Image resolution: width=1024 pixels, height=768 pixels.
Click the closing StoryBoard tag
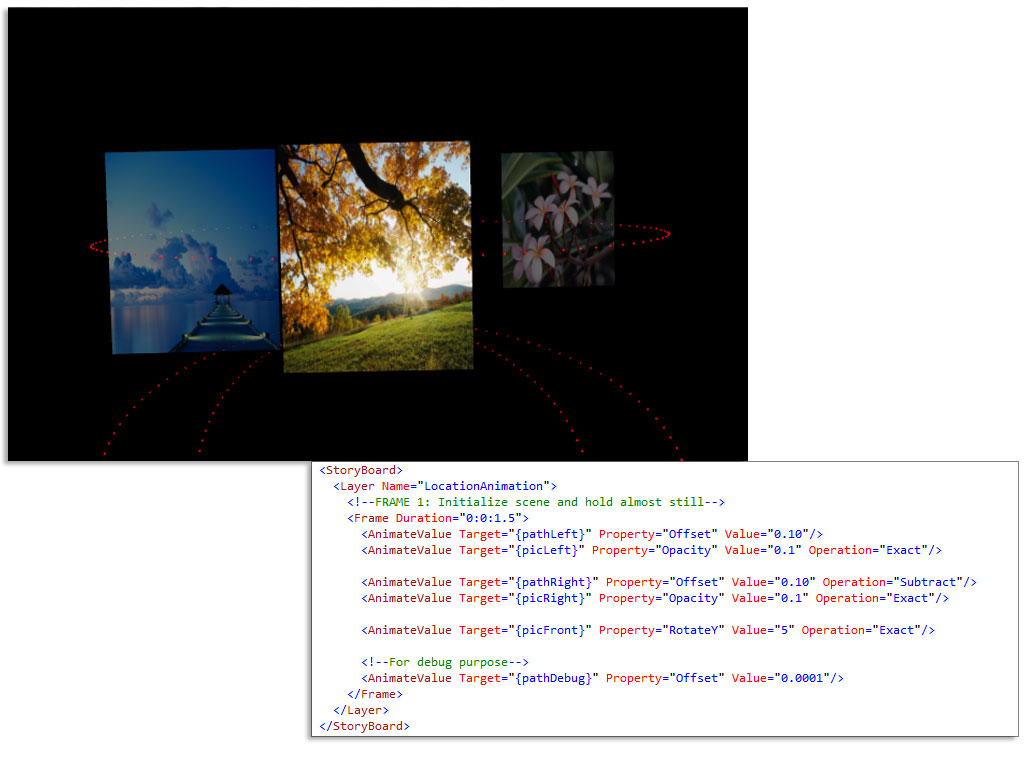(364, 726)
